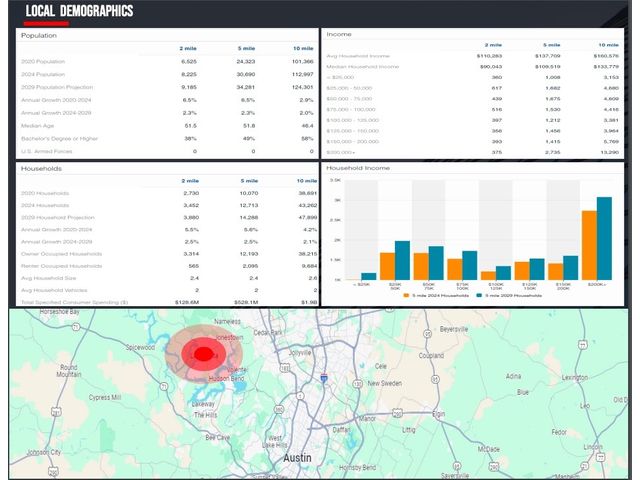This screenshot has width=640, height=480.
Task: Click the Interstate 35 shield on map
Action: point(324,377)
